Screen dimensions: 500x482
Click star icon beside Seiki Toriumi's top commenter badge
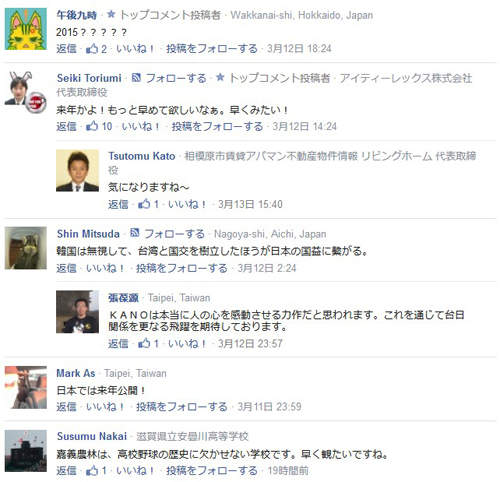[220, 78]
